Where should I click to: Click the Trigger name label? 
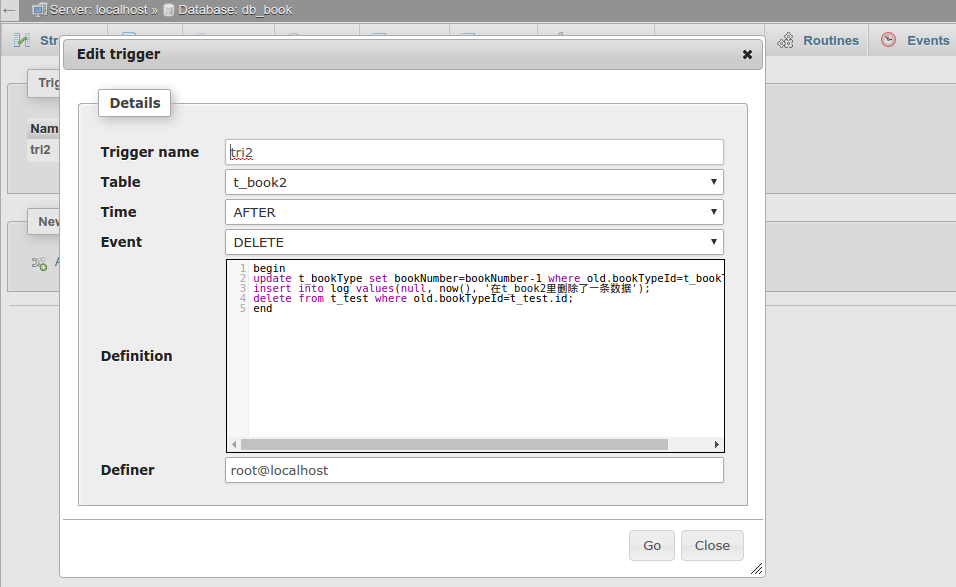point(149,152)
